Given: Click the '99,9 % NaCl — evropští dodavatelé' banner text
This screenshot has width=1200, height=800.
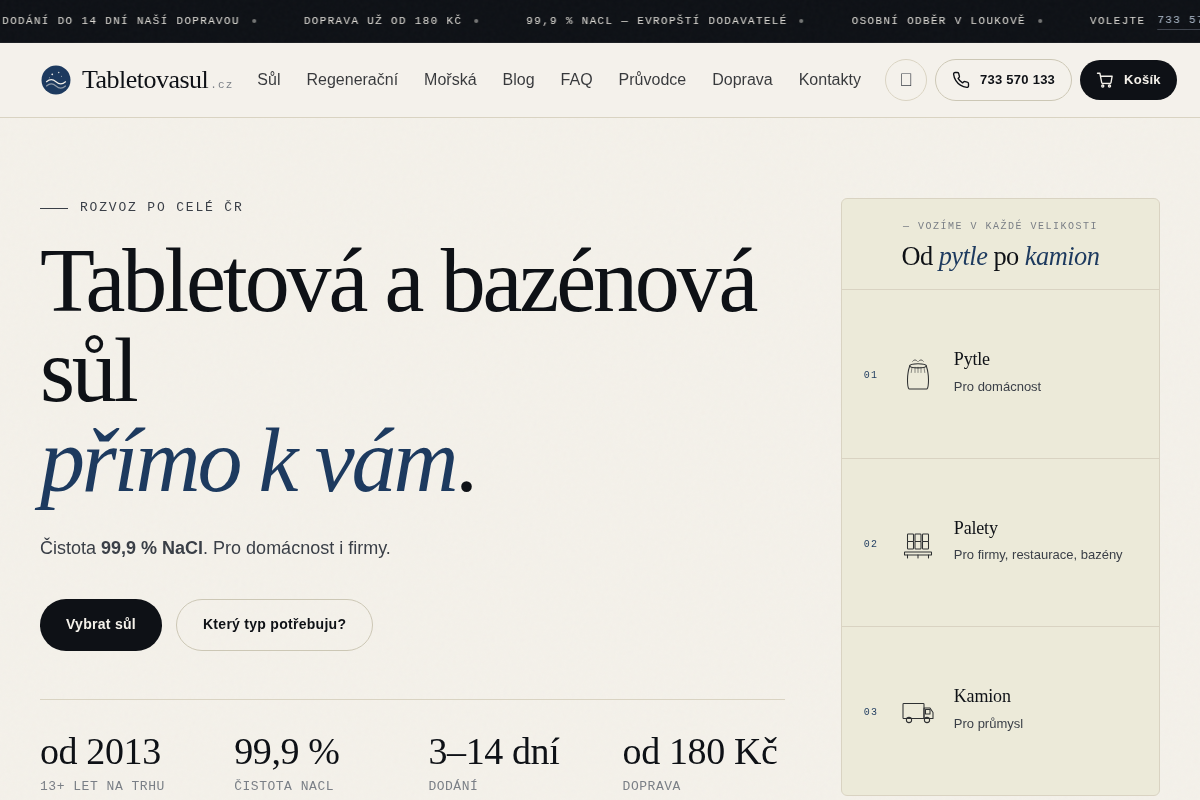Looking at the screenshot, I should pos(657,21).
